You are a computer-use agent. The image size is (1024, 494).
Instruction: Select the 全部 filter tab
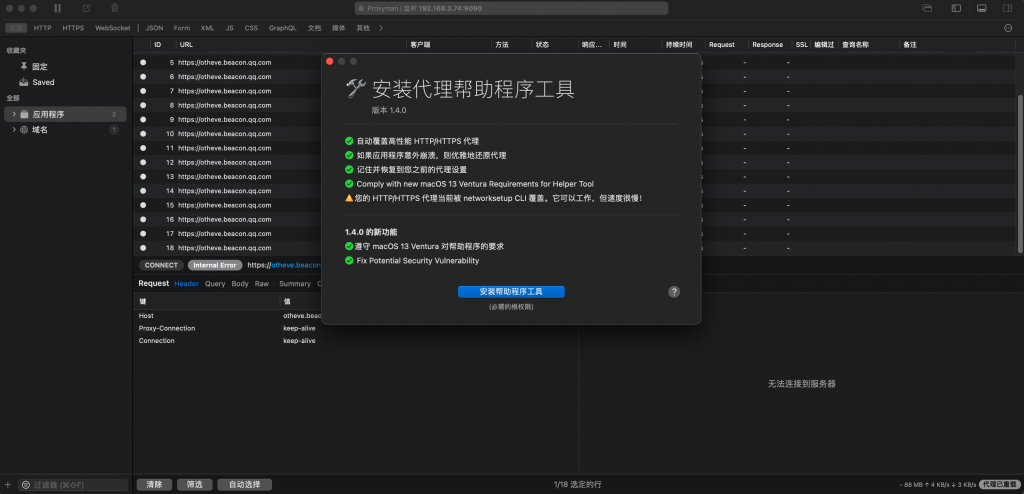[x=17, y=28]
